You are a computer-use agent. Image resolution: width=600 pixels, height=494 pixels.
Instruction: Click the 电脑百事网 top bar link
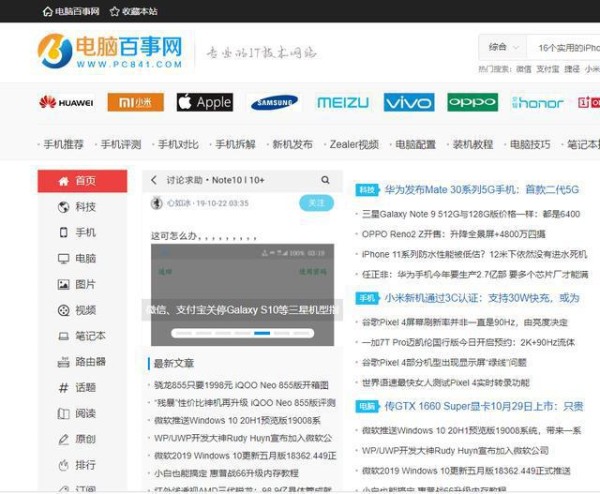[x=77, y=11]
